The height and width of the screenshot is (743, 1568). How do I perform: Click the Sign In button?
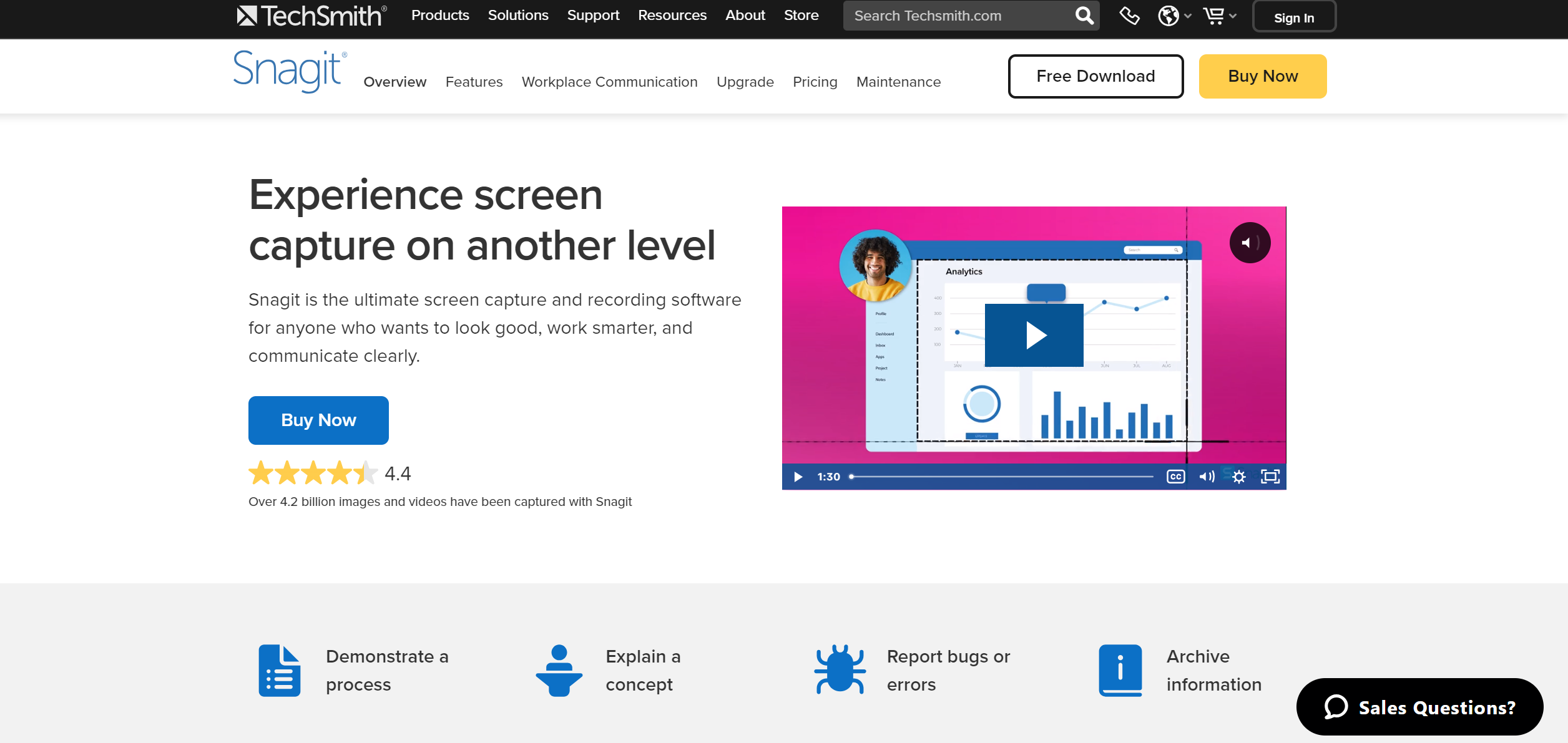point(1294,17)
